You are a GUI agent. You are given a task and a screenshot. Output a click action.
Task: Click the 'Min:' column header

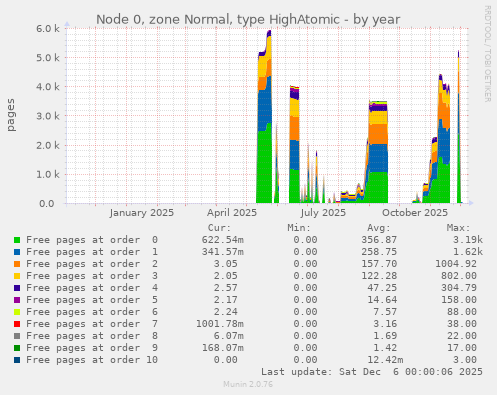tap(299, 228)
